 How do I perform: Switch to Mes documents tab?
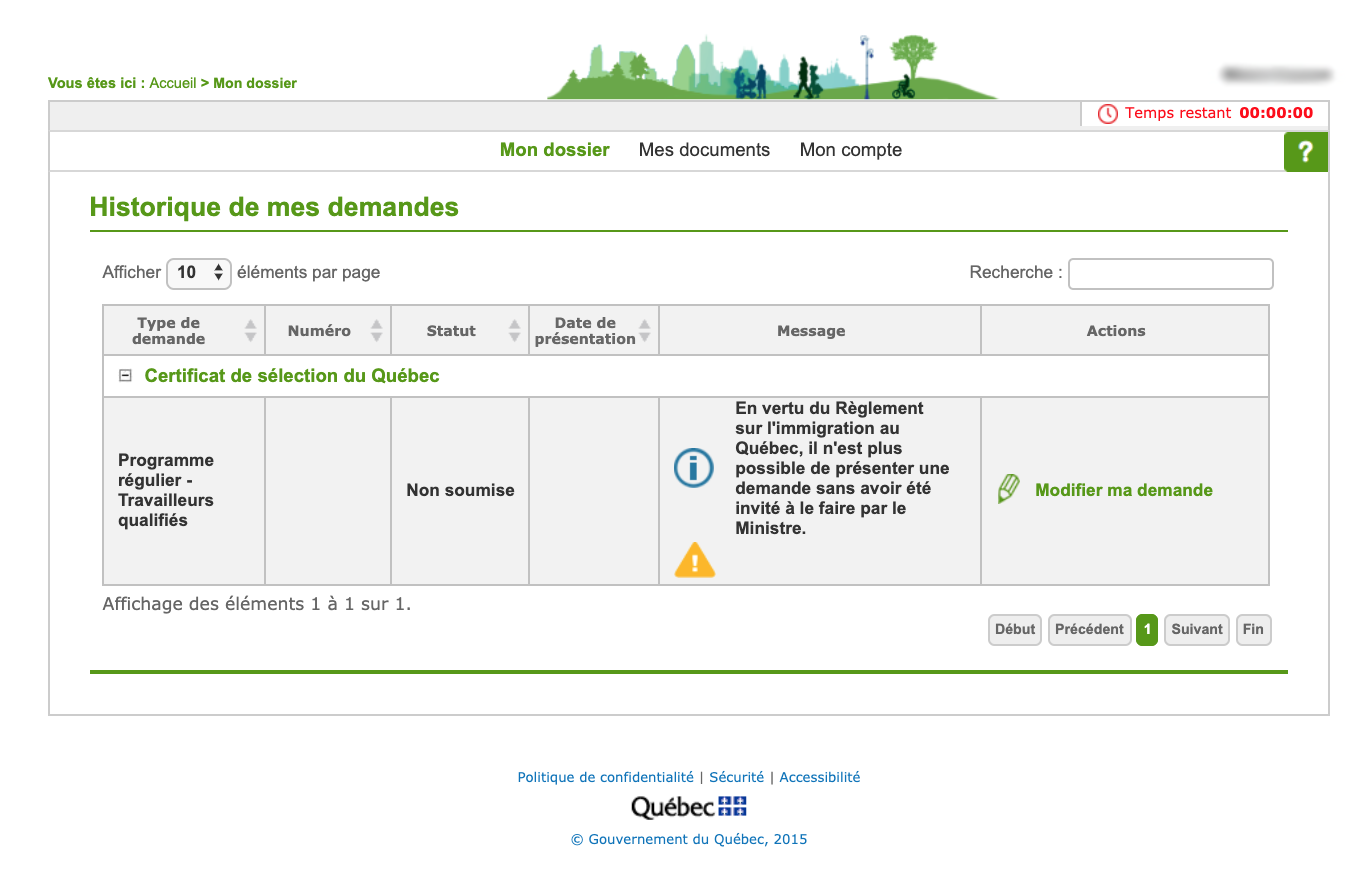704,150
